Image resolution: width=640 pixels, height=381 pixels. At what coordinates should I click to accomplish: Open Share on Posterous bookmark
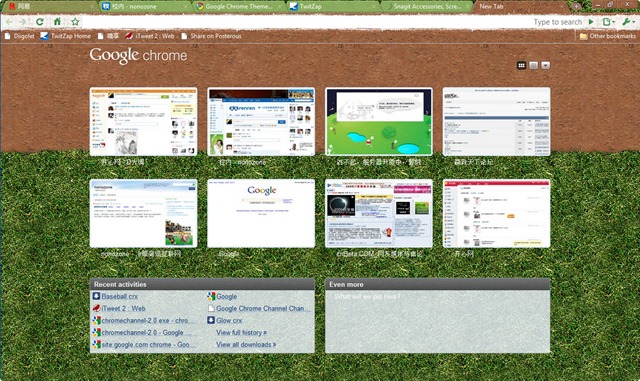pos(211,36)
